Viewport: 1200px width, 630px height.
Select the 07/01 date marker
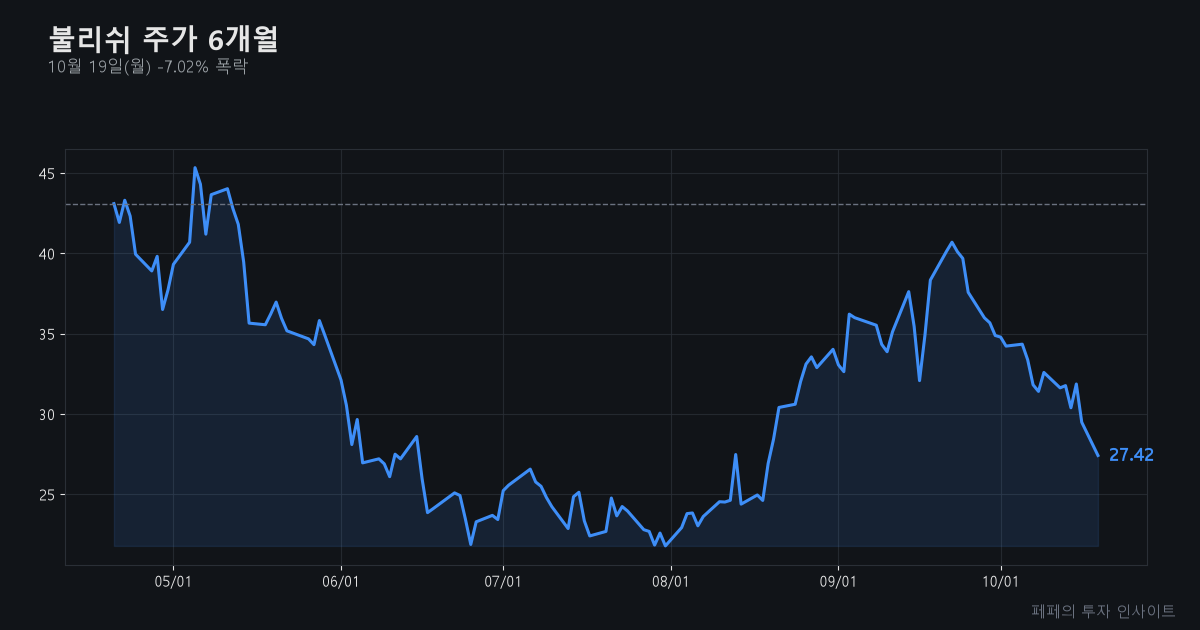(503, 581)
